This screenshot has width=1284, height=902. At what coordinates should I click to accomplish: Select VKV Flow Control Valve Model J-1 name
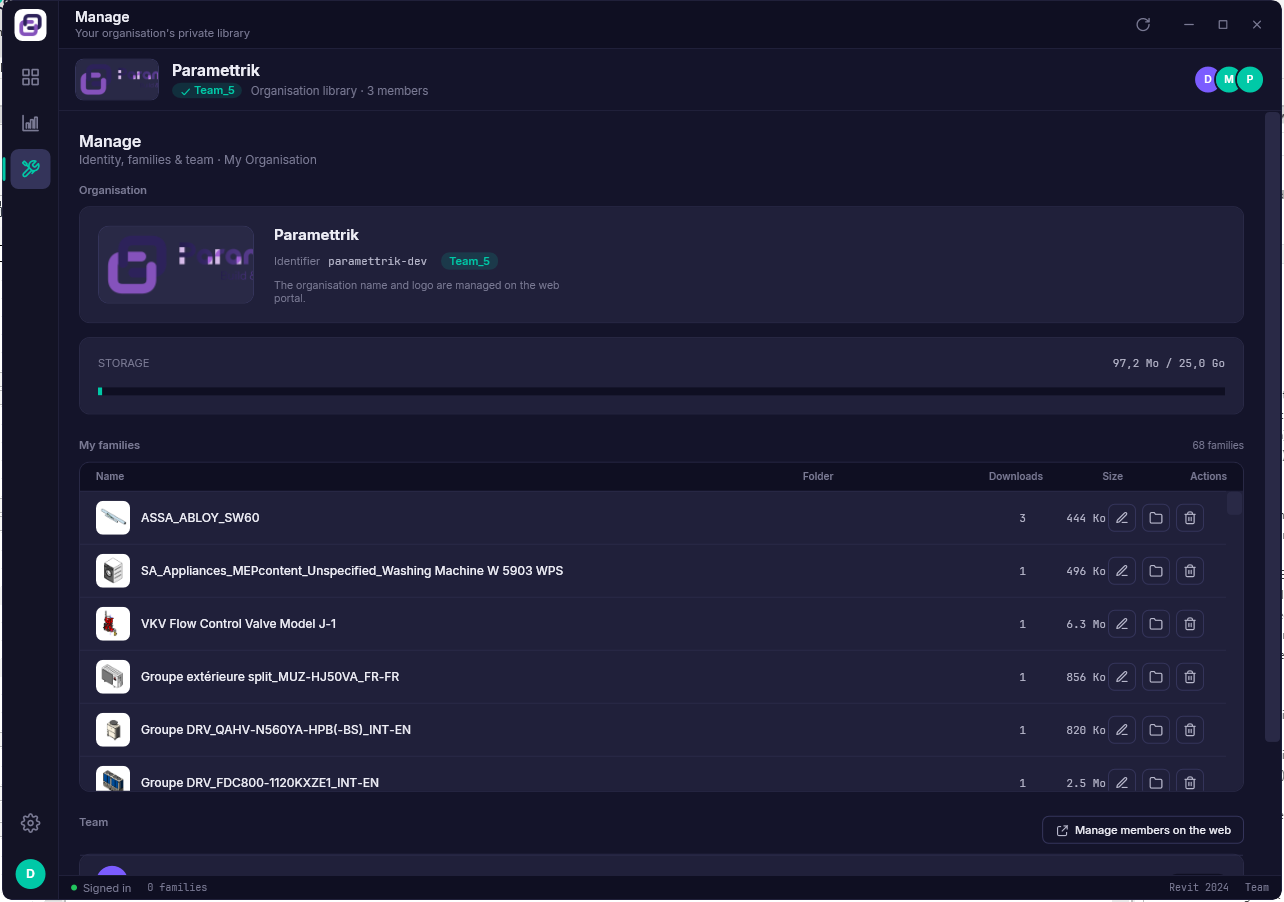238,624
